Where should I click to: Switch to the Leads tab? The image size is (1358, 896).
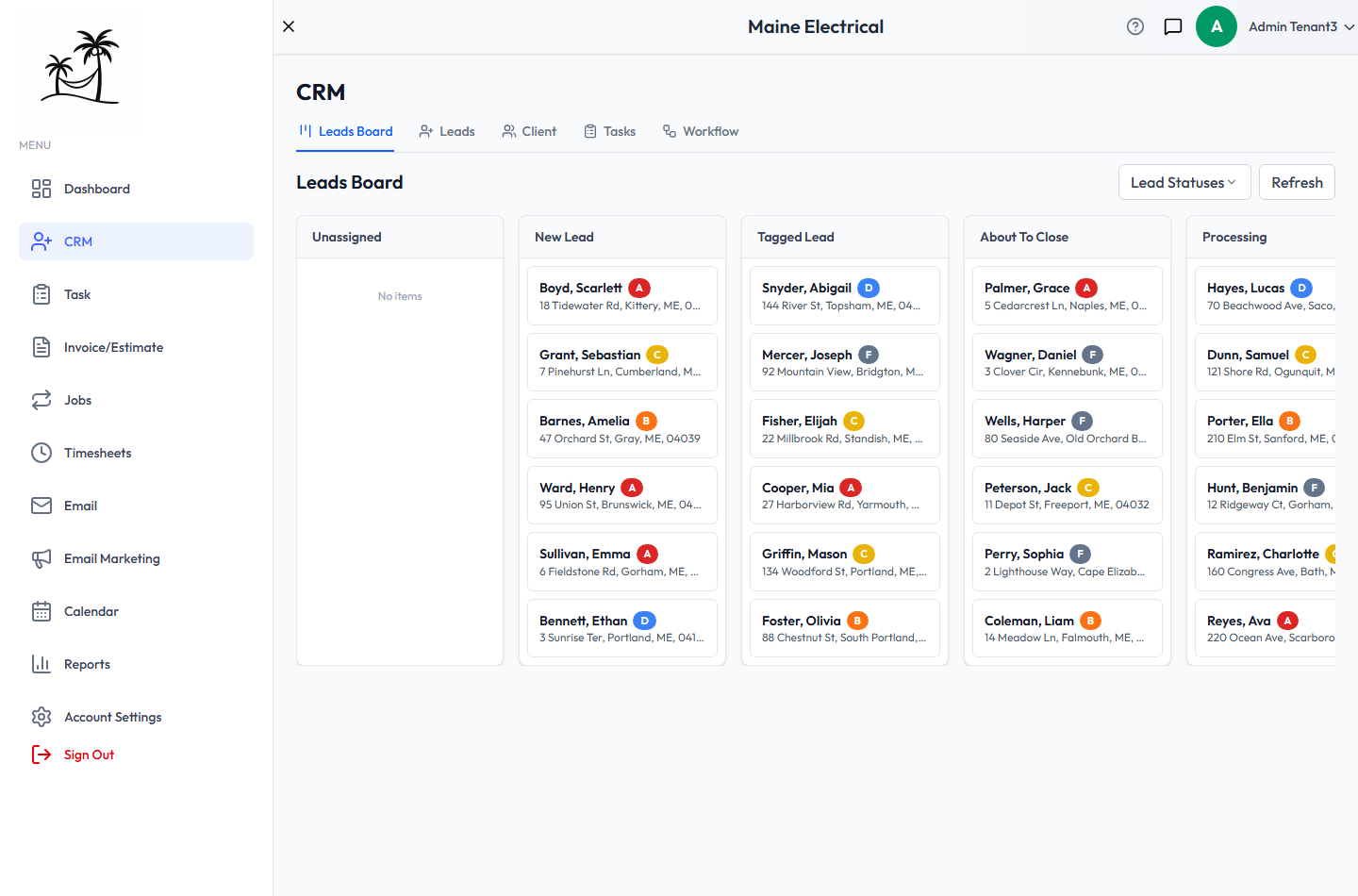(447, 131)
